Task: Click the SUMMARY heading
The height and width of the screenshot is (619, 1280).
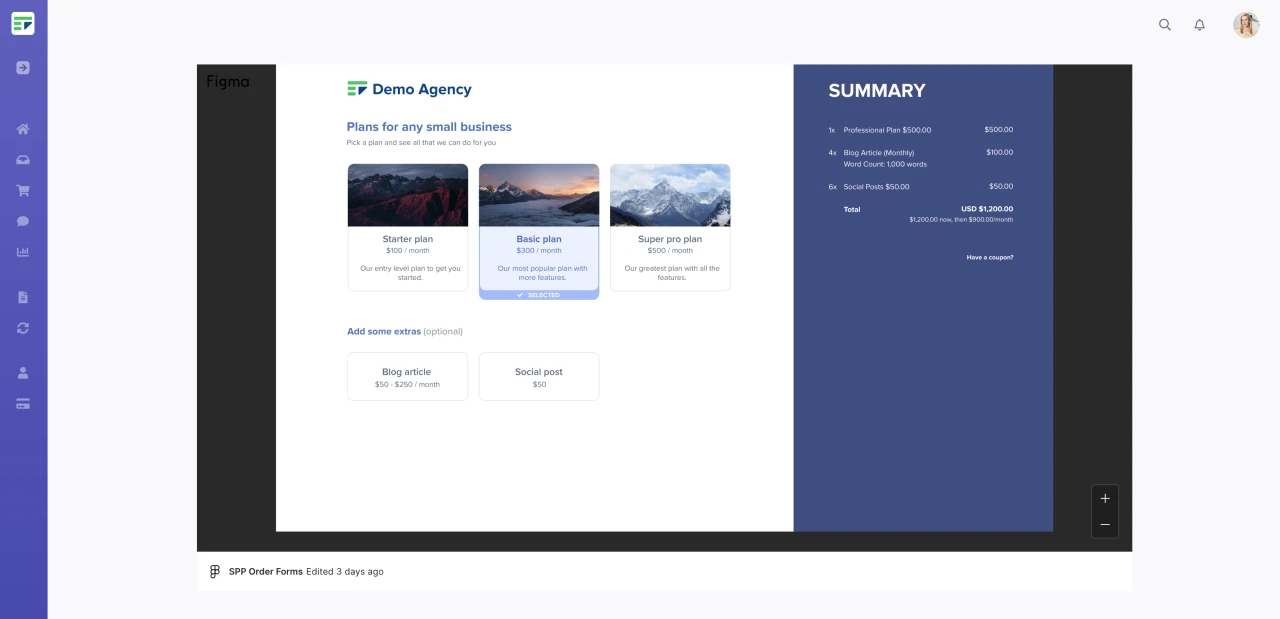Action: point(877,90)
